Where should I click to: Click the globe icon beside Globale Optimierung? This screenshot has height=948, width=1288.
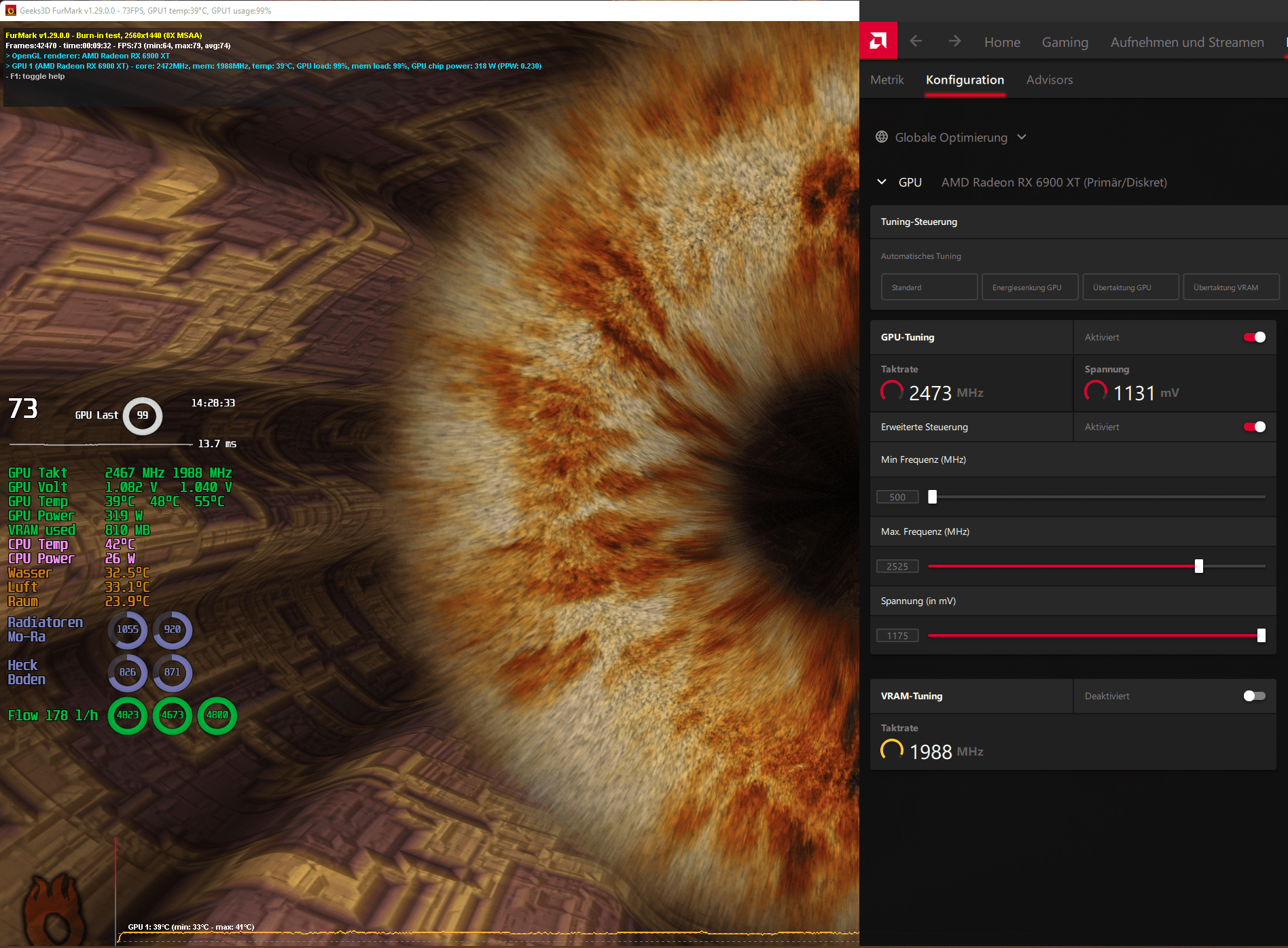pyautogui.click(x=882, y=137)
